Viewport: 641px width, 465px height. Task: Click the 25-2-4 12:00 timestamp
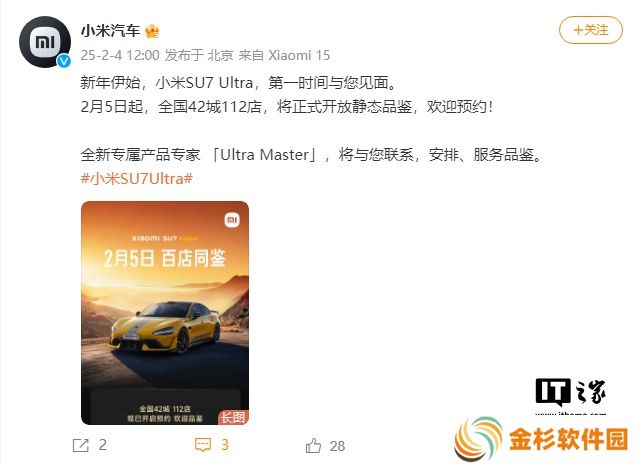pos(120,55)
